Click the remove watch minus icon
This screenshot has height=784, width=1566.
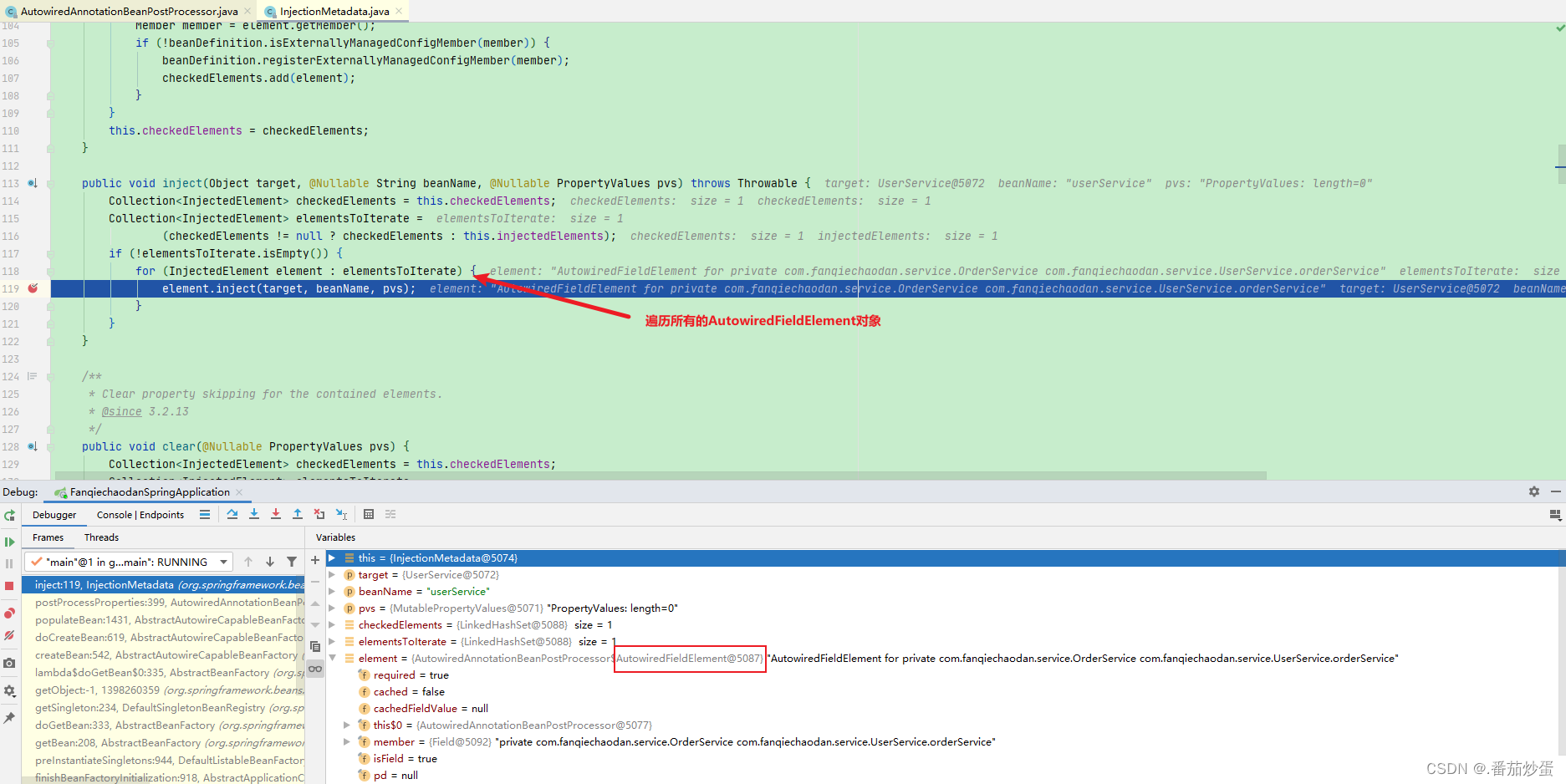(315, 581)
